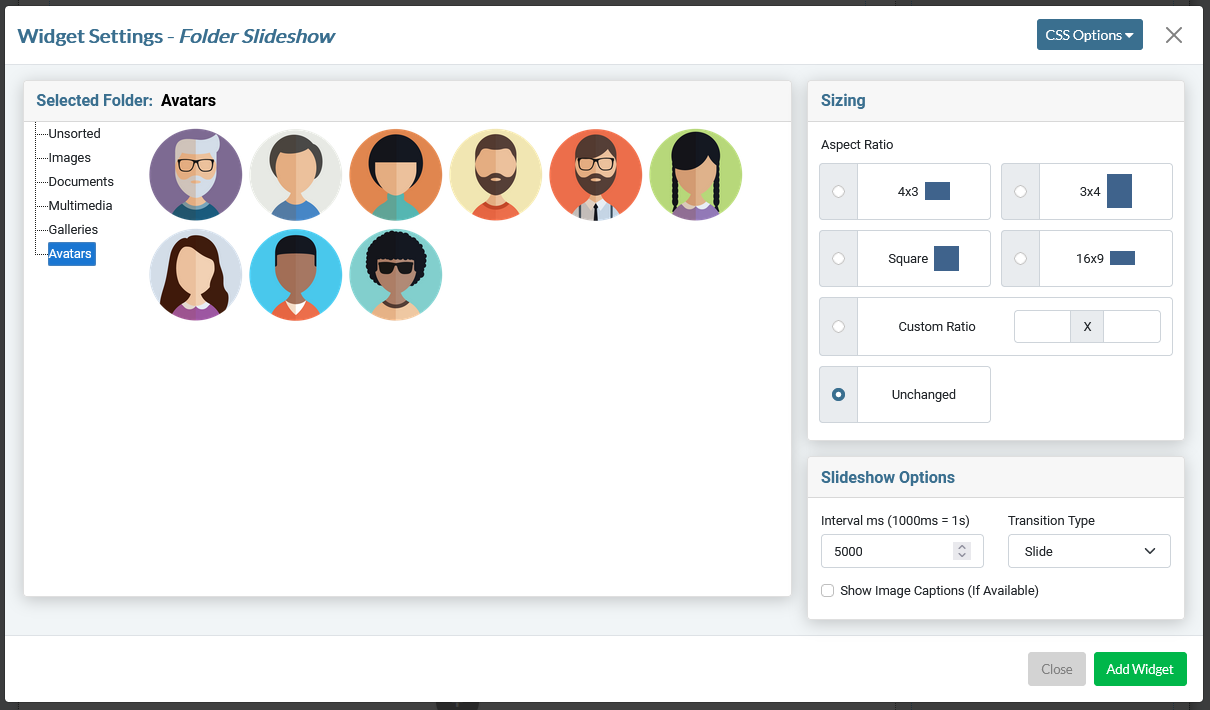Screen dimensions: 1210x710
Task: Choose the 3x4 aspect ratio radio
Action: click(1020, 191)
